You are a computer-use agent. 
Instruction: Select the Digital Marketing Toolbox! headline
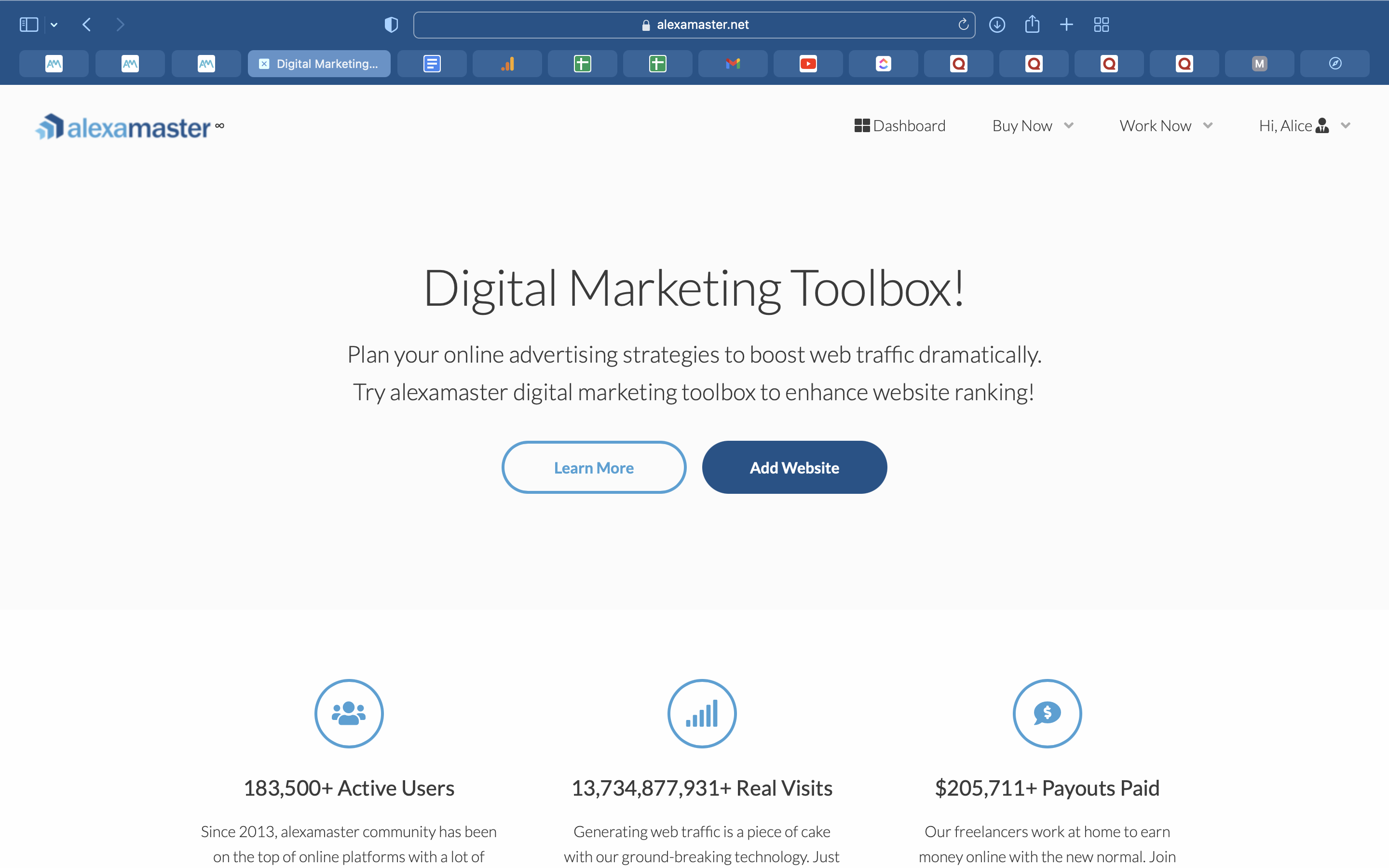point(694,289)
